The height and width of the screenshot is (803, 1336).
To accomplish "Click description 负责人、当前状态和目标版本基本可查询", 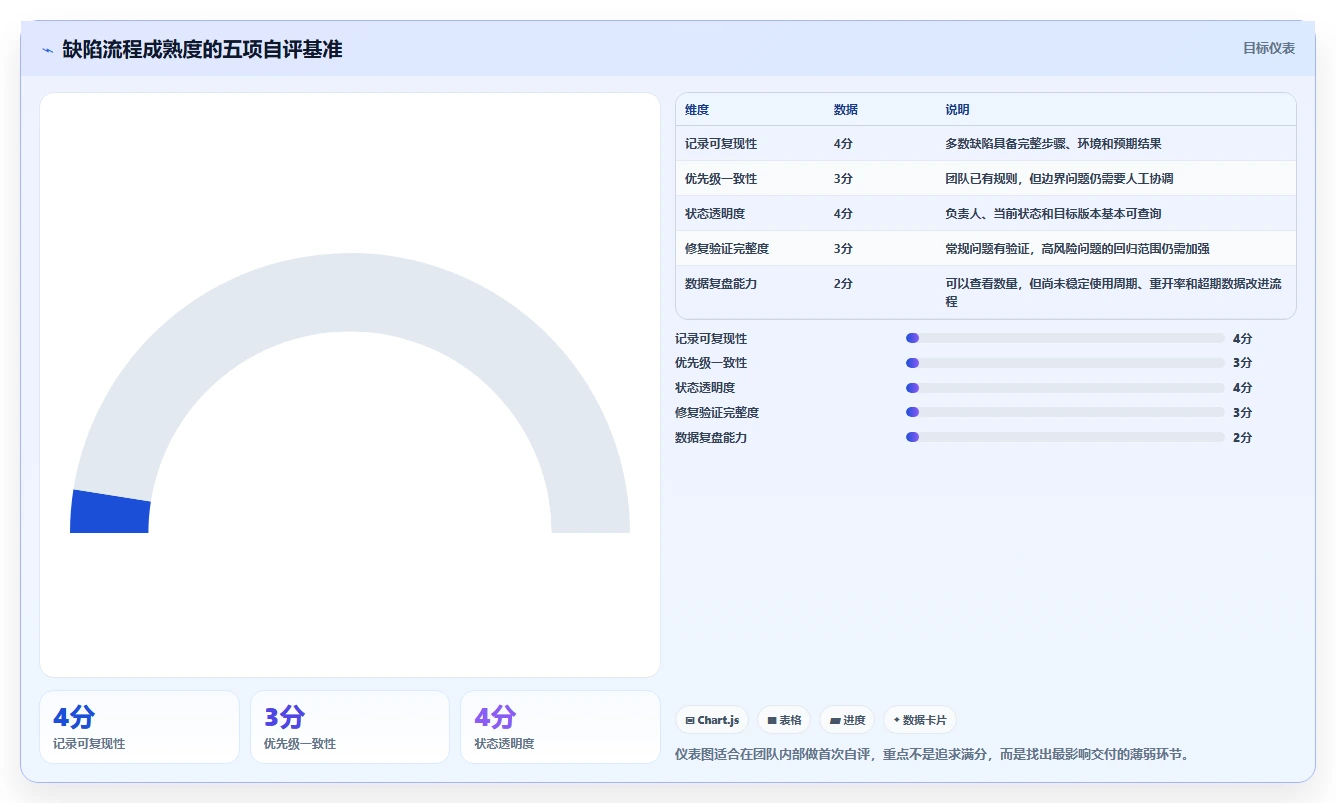I will coord(1053,214).
